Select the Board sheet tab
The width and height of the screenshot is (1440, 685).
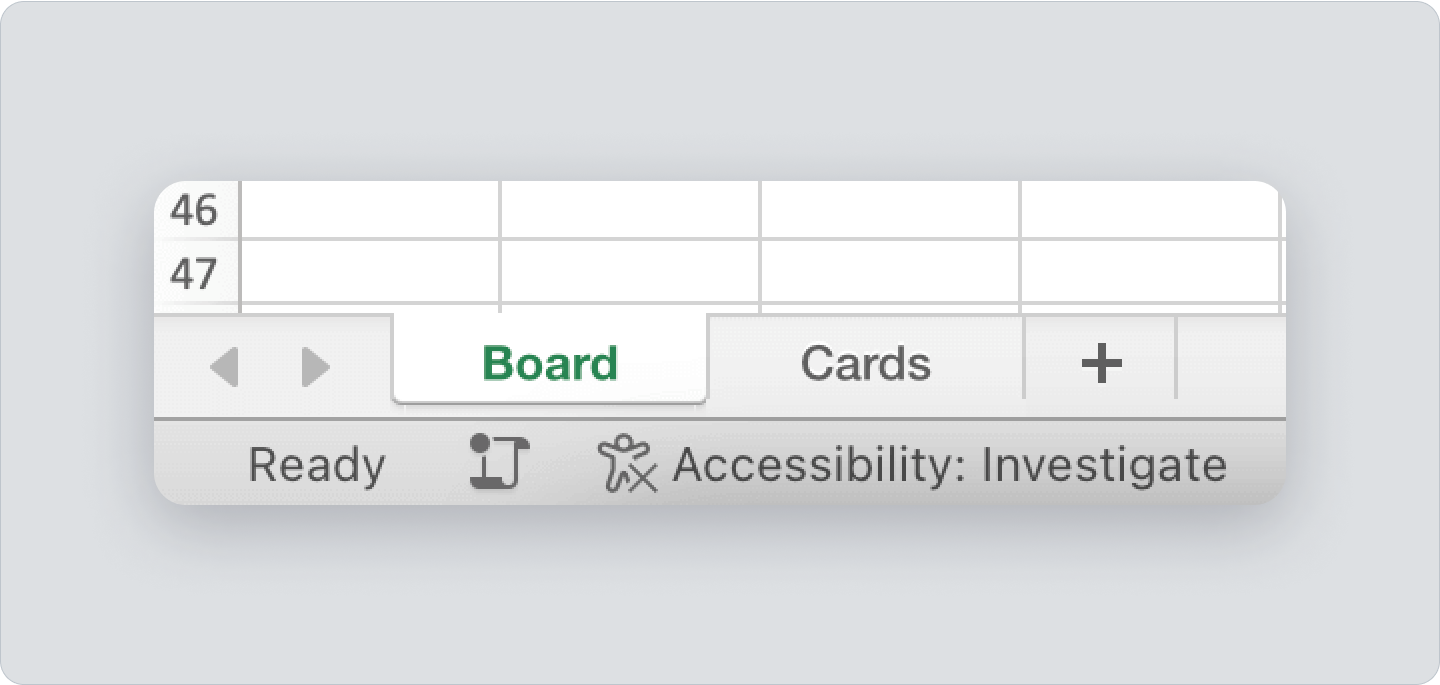[548, 364]
